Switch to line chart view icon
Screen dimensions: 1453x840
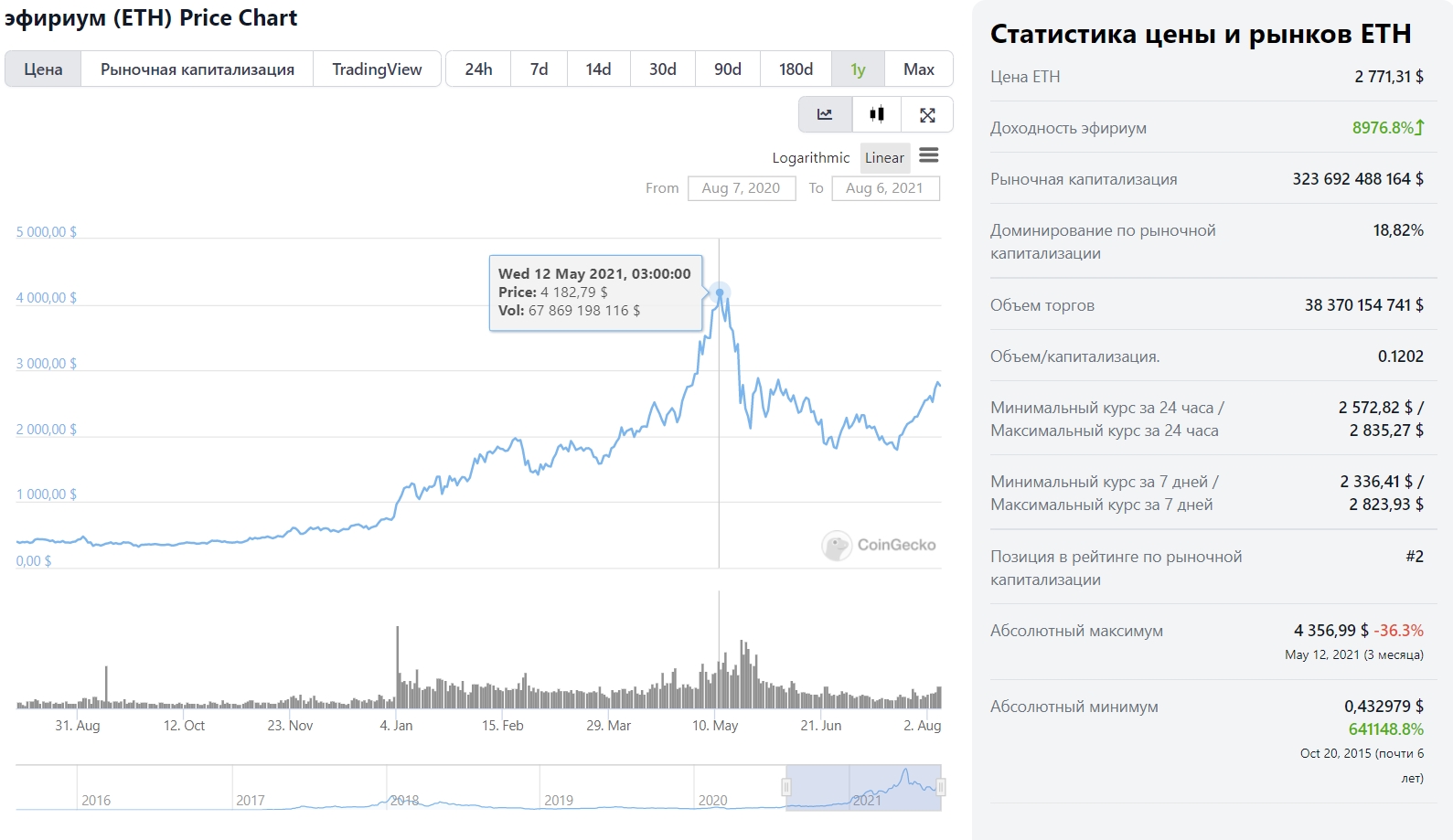(x=825, y=115)
